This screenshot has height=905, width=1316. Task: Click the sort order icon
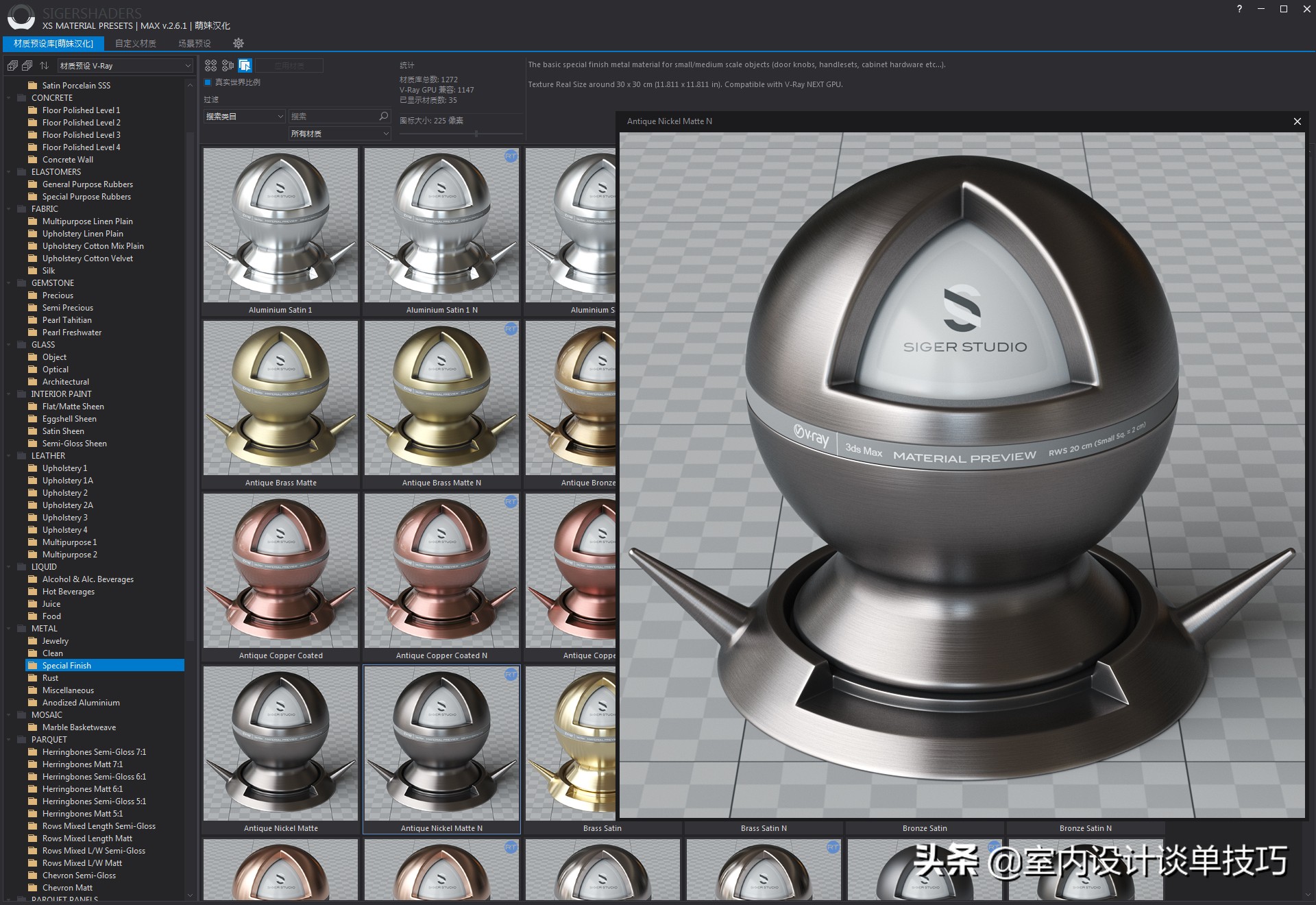pyautogui.click(x=44, y=65)
